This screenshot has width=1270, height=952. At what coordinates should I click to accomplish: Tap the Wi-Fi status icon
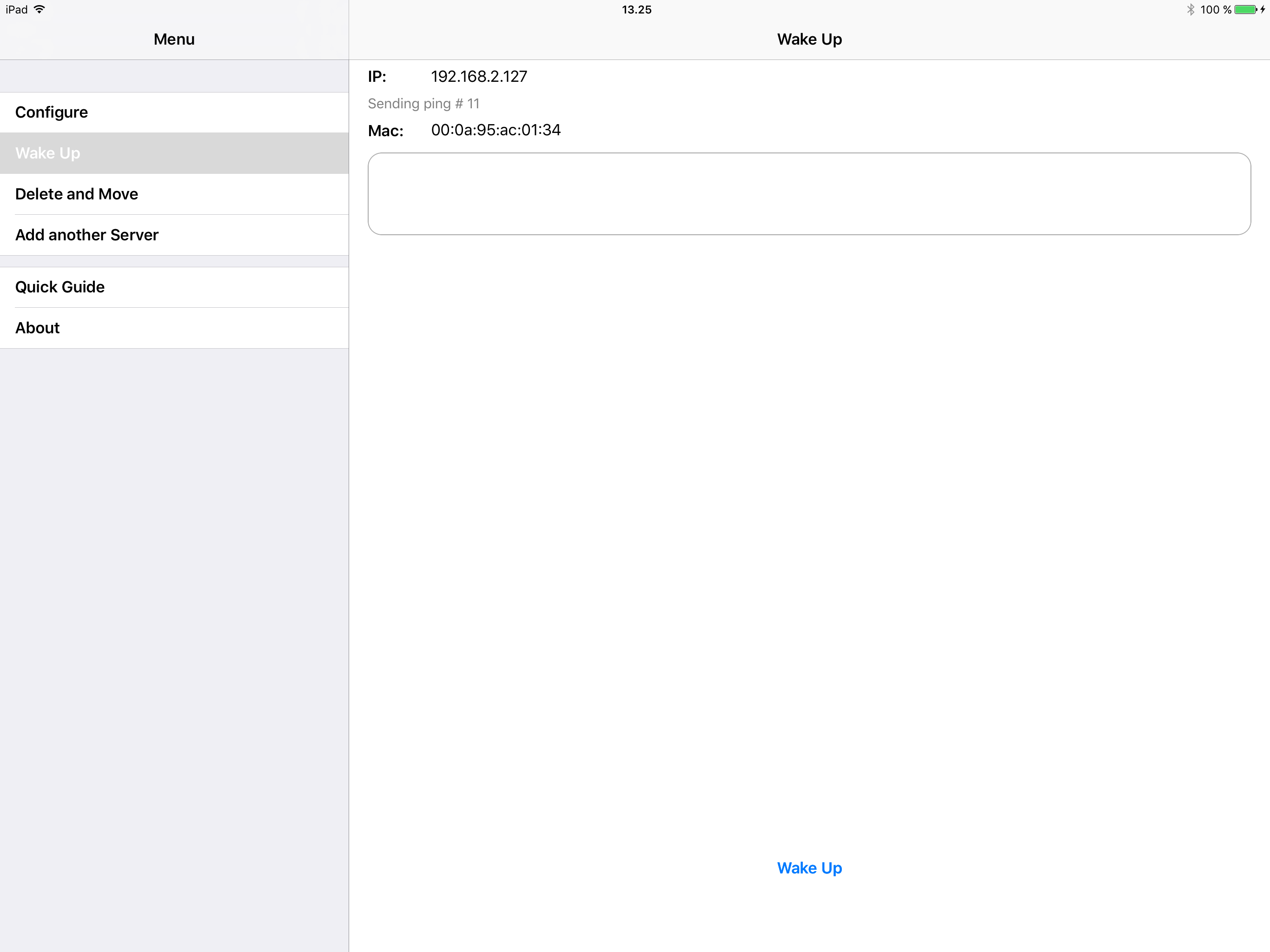tap(40, 9)
